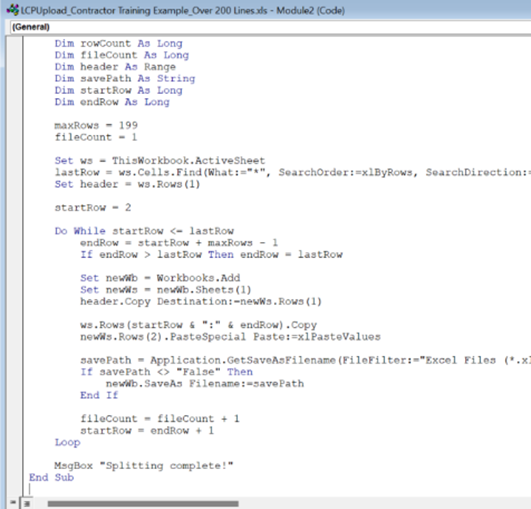Click the 'End If' line
The height and width of the screenshot is (509, 531).
tap(99, 395)
